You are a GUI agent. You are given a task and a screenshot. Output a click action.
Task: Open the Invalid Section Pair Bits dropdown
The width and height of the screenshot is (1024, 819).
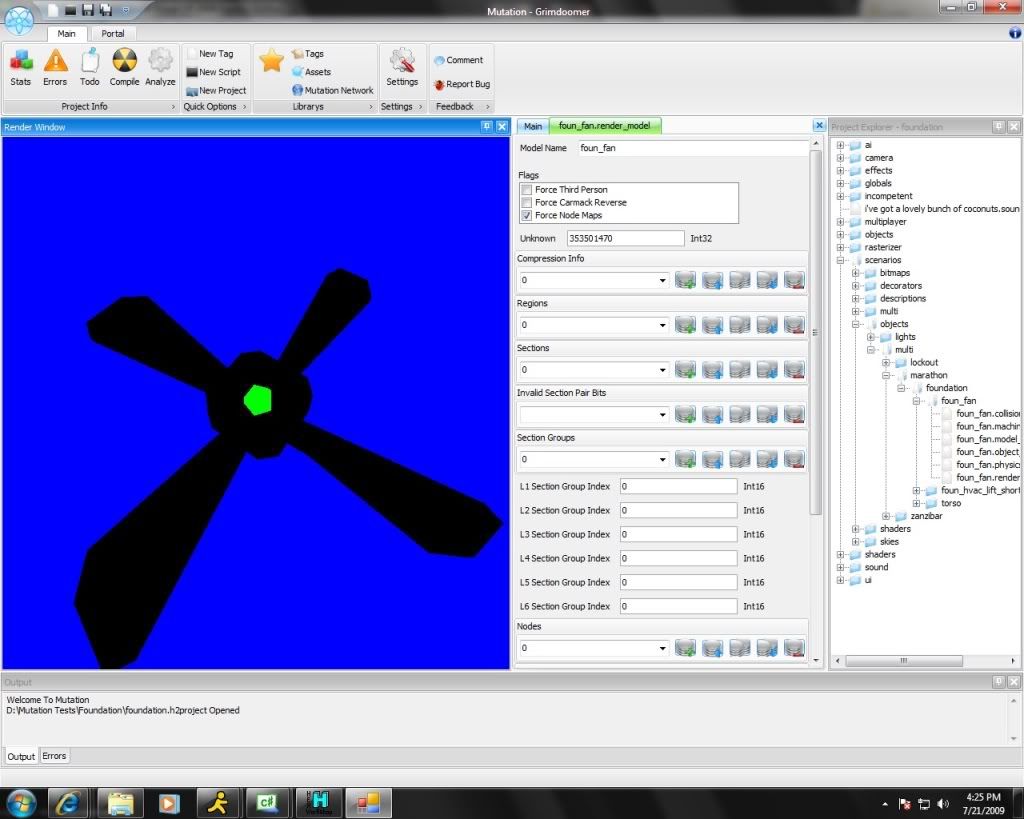pyautogui.click(x=662, y=414)
